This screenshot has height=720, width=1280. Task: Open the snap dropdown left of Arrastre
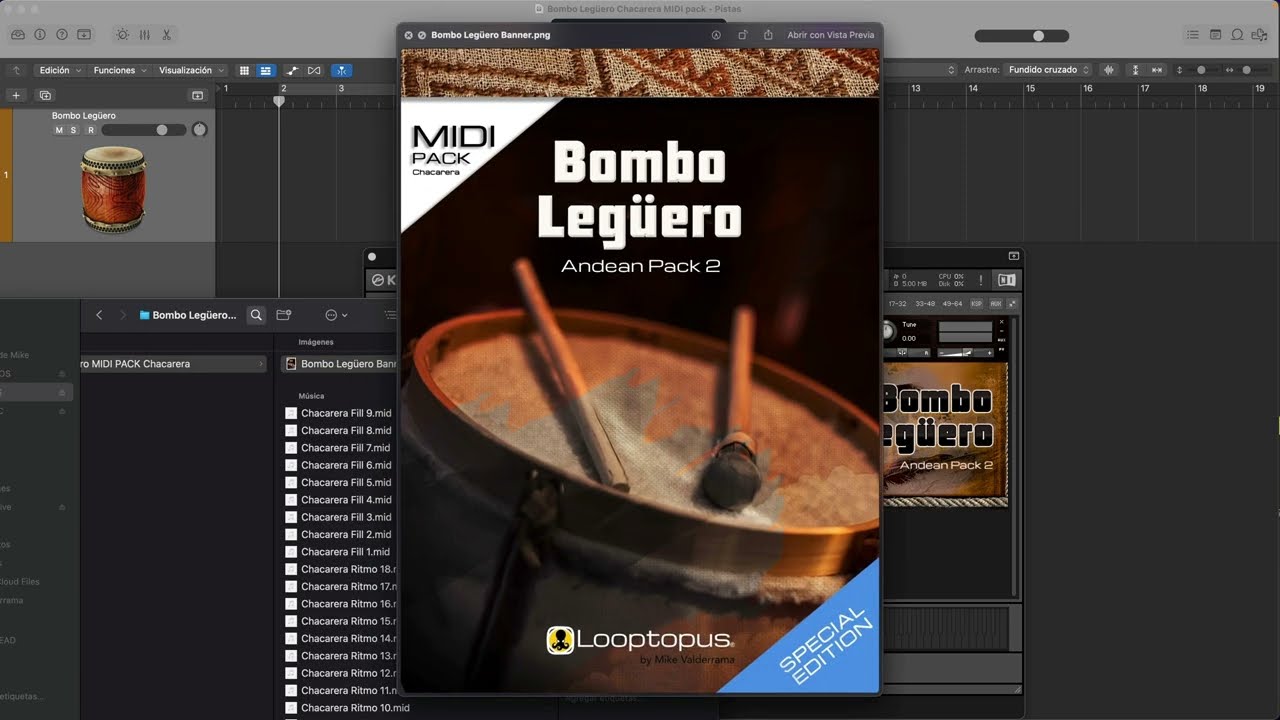951,70
